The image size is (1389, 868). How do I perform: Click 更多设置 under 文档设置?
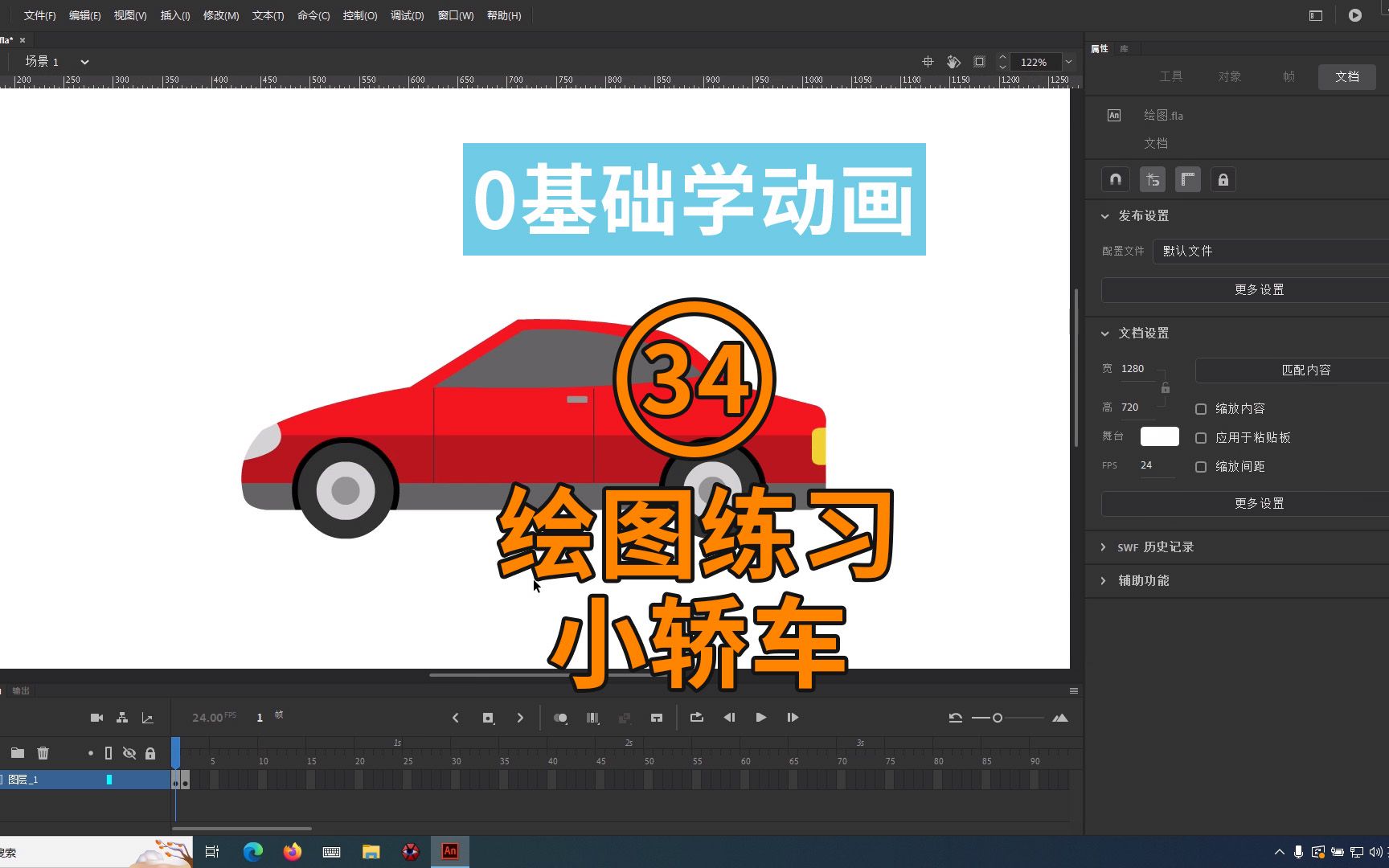pos(1258,503)
